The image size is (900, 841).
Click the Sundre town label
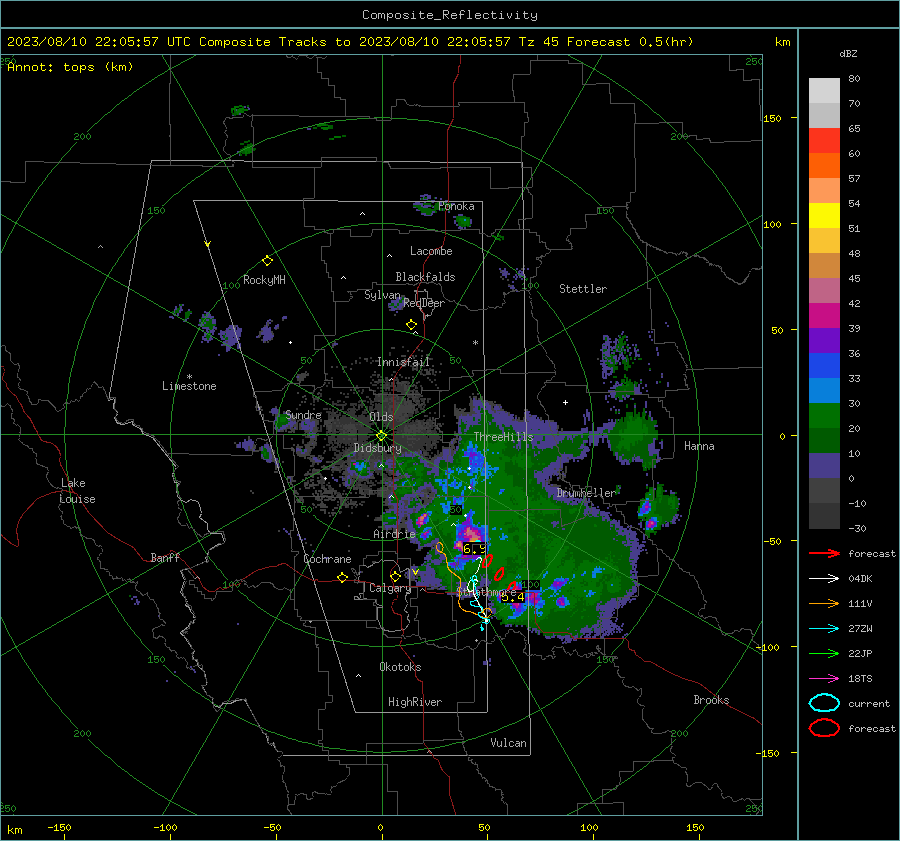(303, 414)
